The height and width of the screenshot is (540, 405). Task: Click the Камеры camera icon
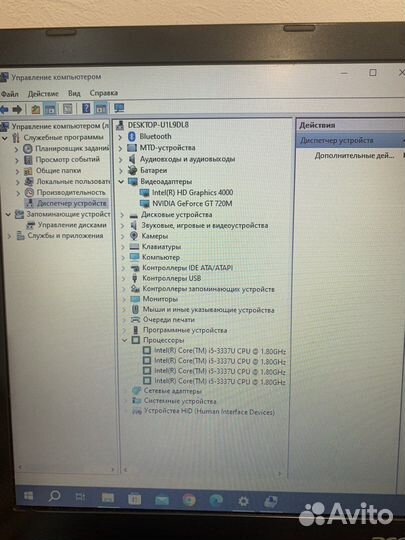click(x=134, y=236)
